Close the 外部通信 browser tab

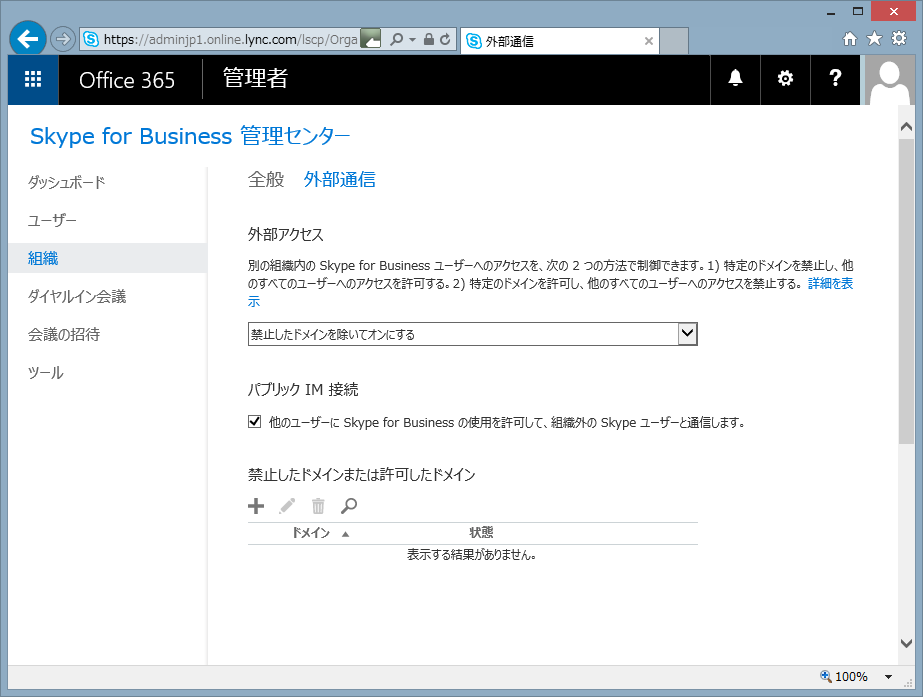point(649,41)
